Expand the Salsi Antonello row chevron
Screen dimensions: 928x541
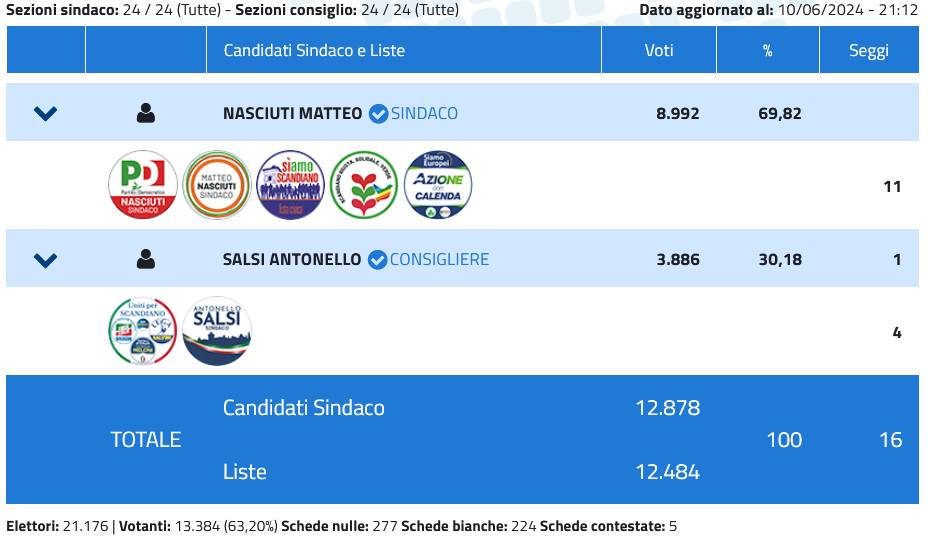click(x=45, y=260)
